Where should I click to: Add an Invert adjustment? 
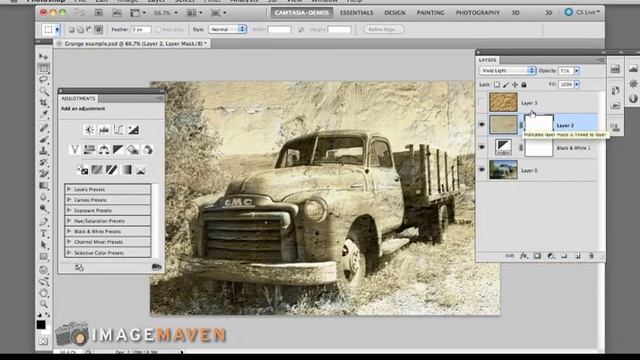82,170
